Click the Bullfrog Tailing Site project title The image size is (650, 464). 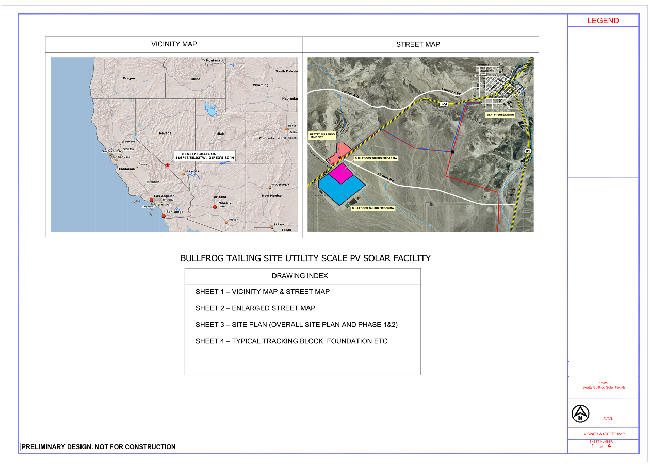tap(304, 259)
